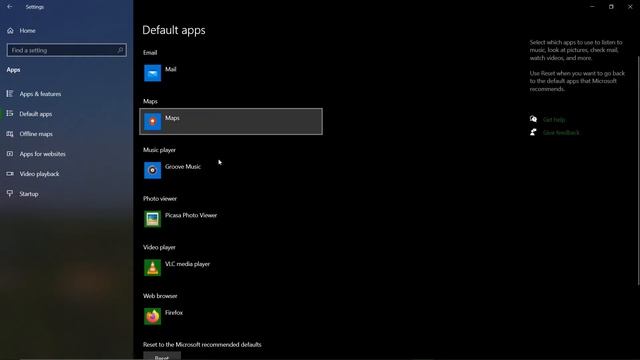
Task: Click the Default apps sidebar icon
Action: [x=10, y=113]
